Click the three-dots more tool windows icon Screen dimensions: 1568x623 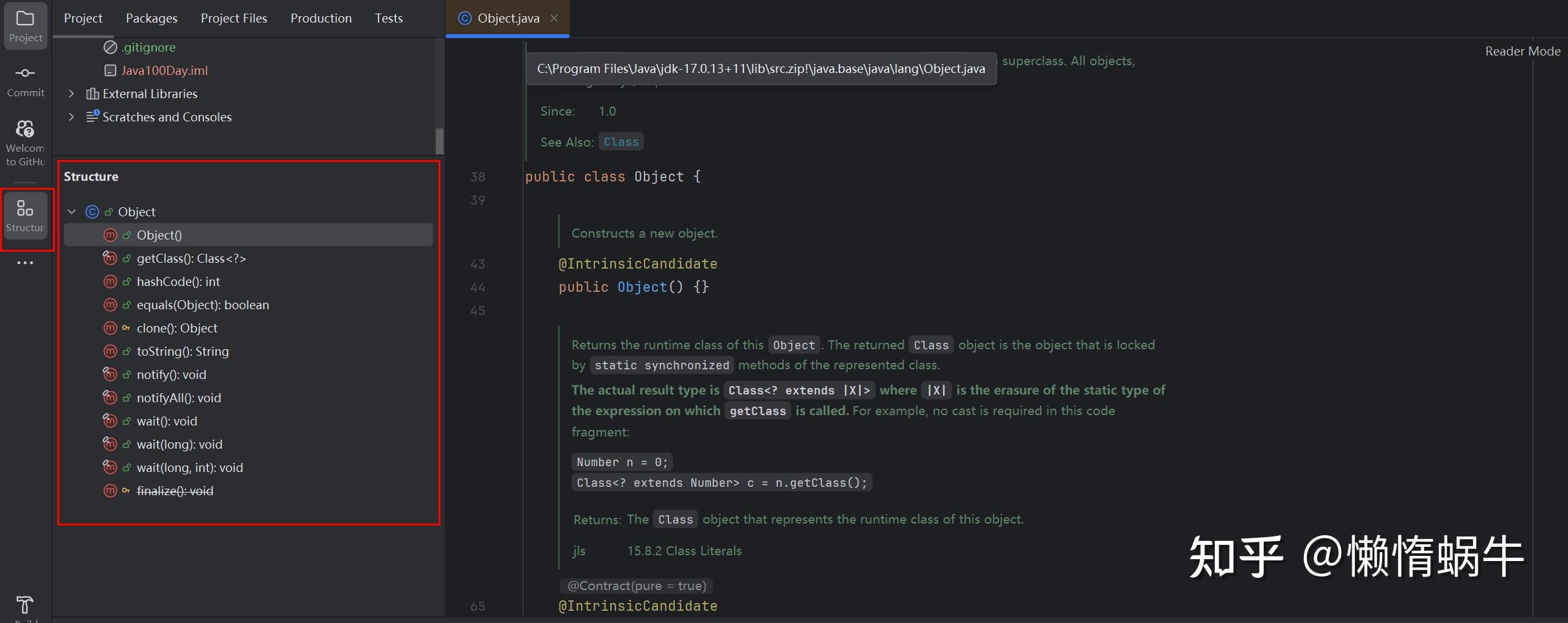click(x=25, y=263)
